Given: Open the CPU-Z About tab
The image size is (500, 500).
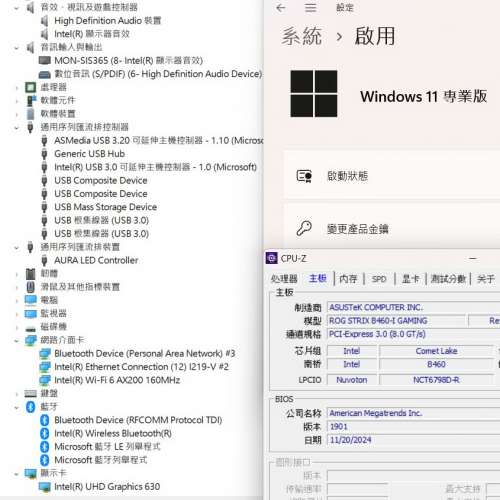Looking at the screenshot, I should (x=486, y=279).
